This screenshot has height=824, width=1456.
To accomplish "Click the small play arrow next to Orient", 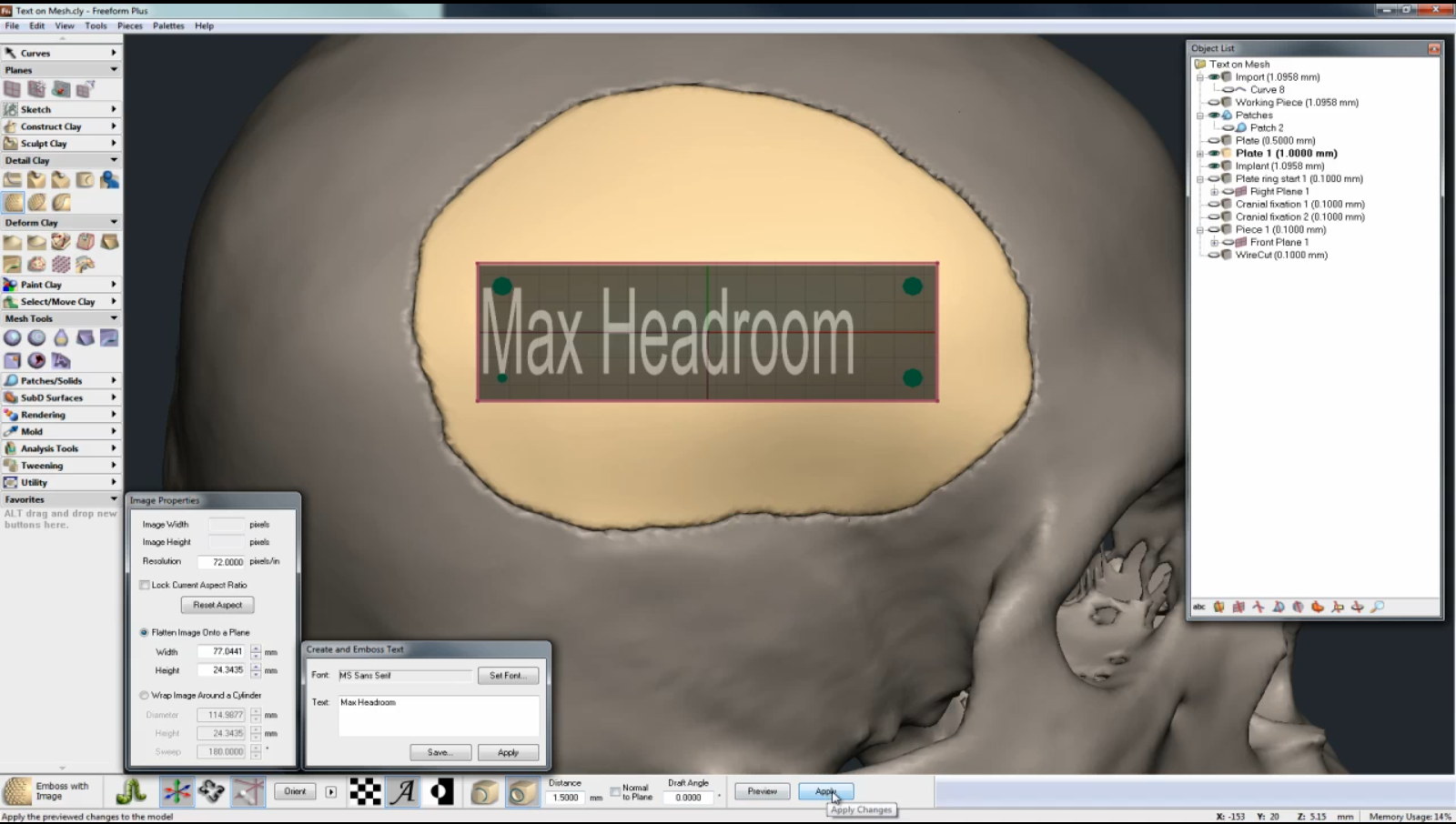I will point(331,791).
